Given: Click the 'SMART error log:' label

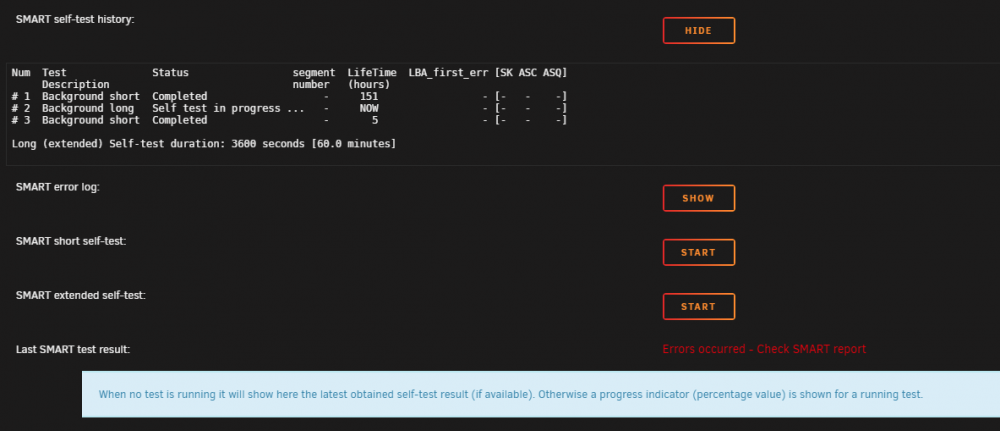Looking at the screenshot, I should [58, 187].
